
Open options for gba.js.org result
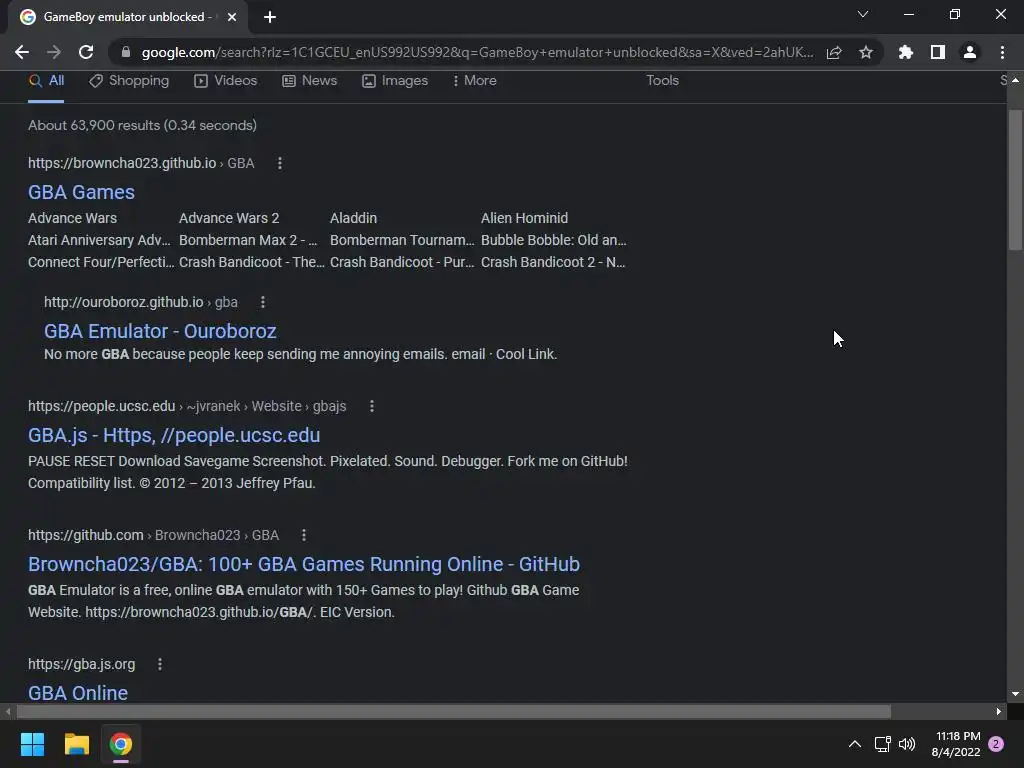click(x=159, y=664)
